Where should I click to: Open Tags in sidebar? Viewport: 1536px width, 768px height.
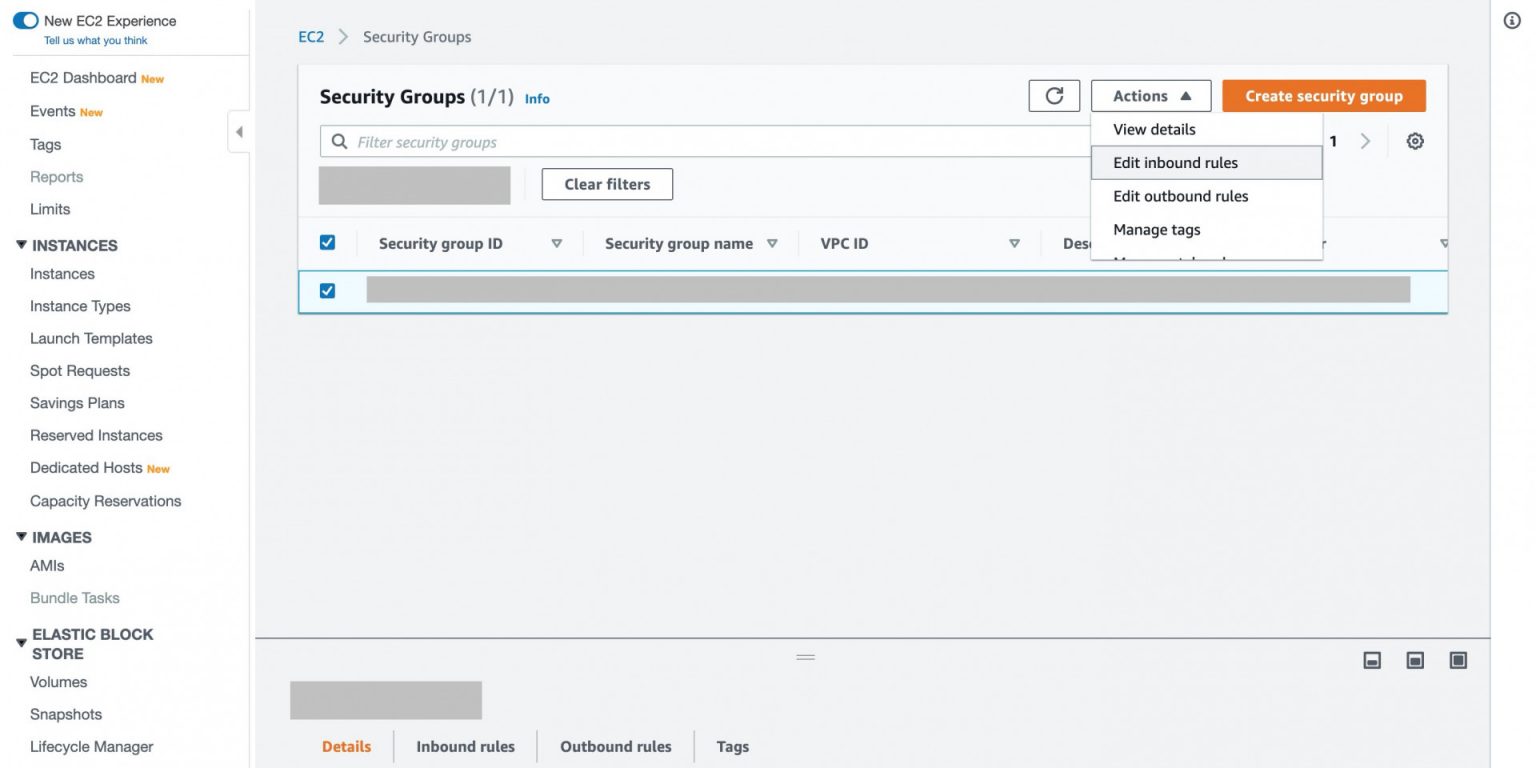[46, 144]
